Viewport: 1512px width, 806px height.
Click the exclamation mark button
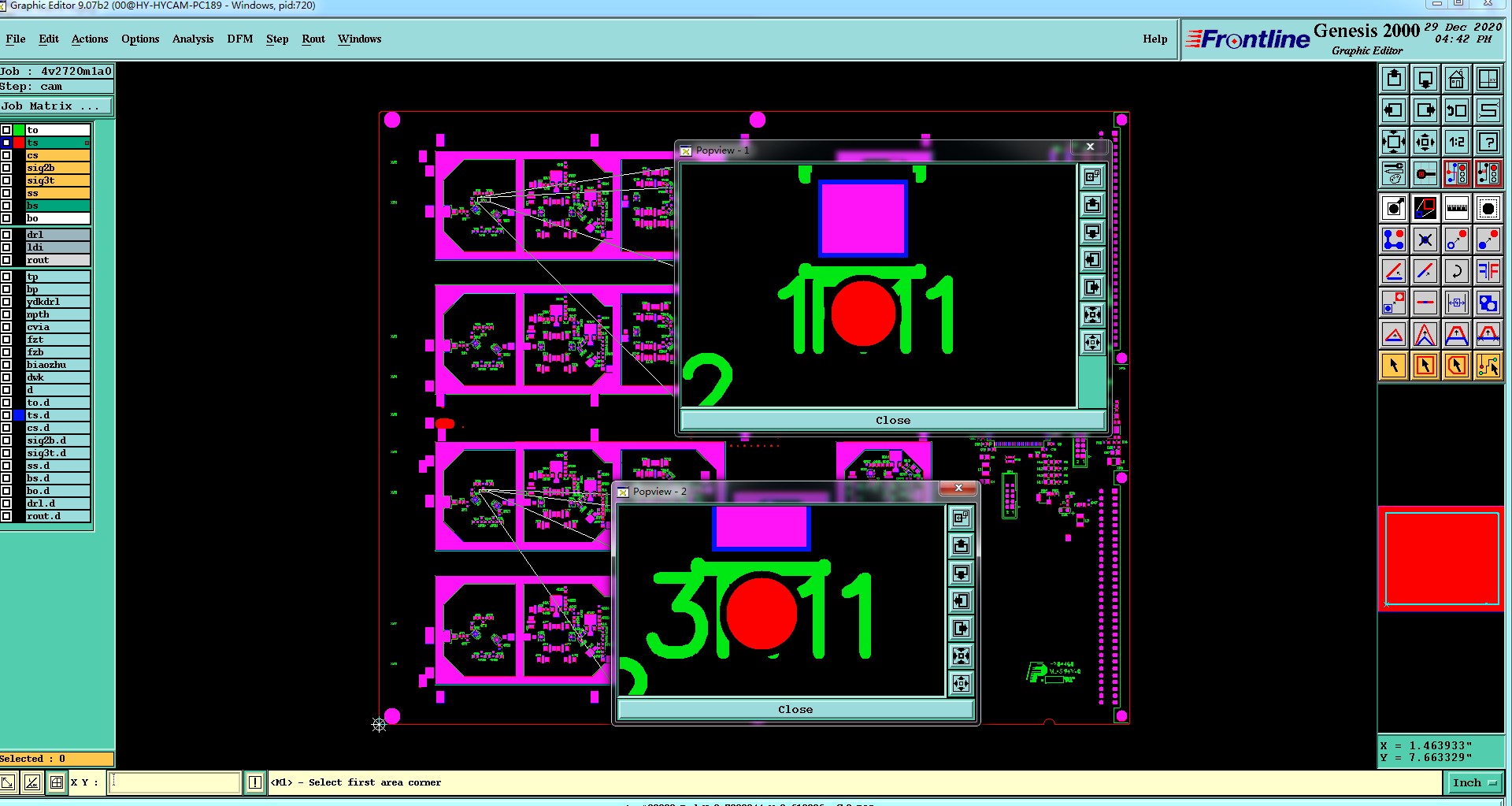[255, 782]
